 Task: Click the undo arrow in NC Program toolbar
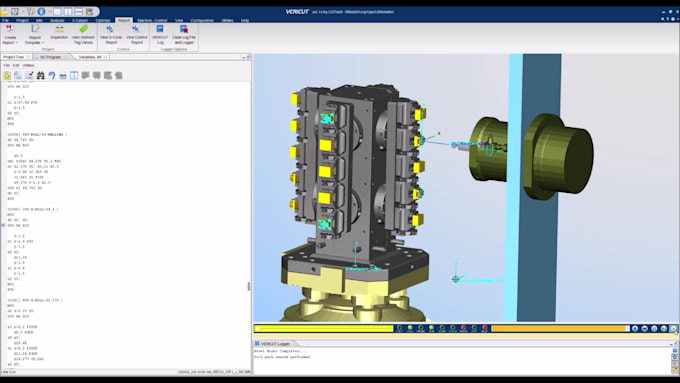coord(52,75)
